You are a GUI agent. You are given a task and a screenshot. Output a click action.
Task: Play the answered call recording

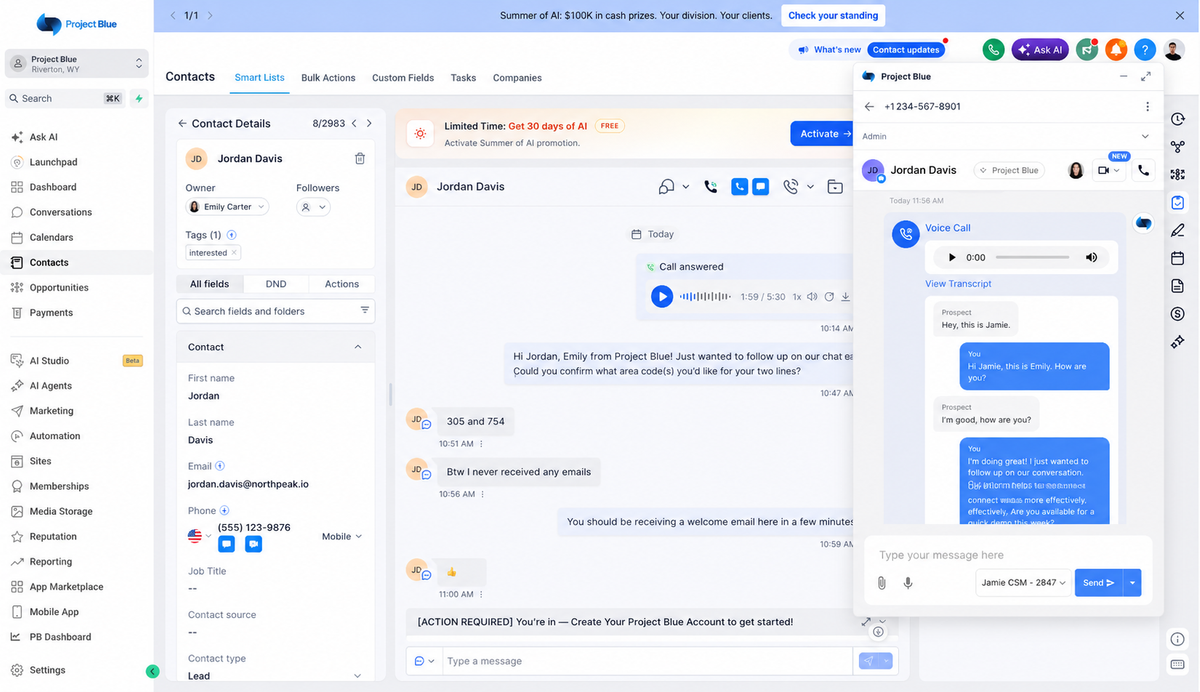tap(661, 296)
